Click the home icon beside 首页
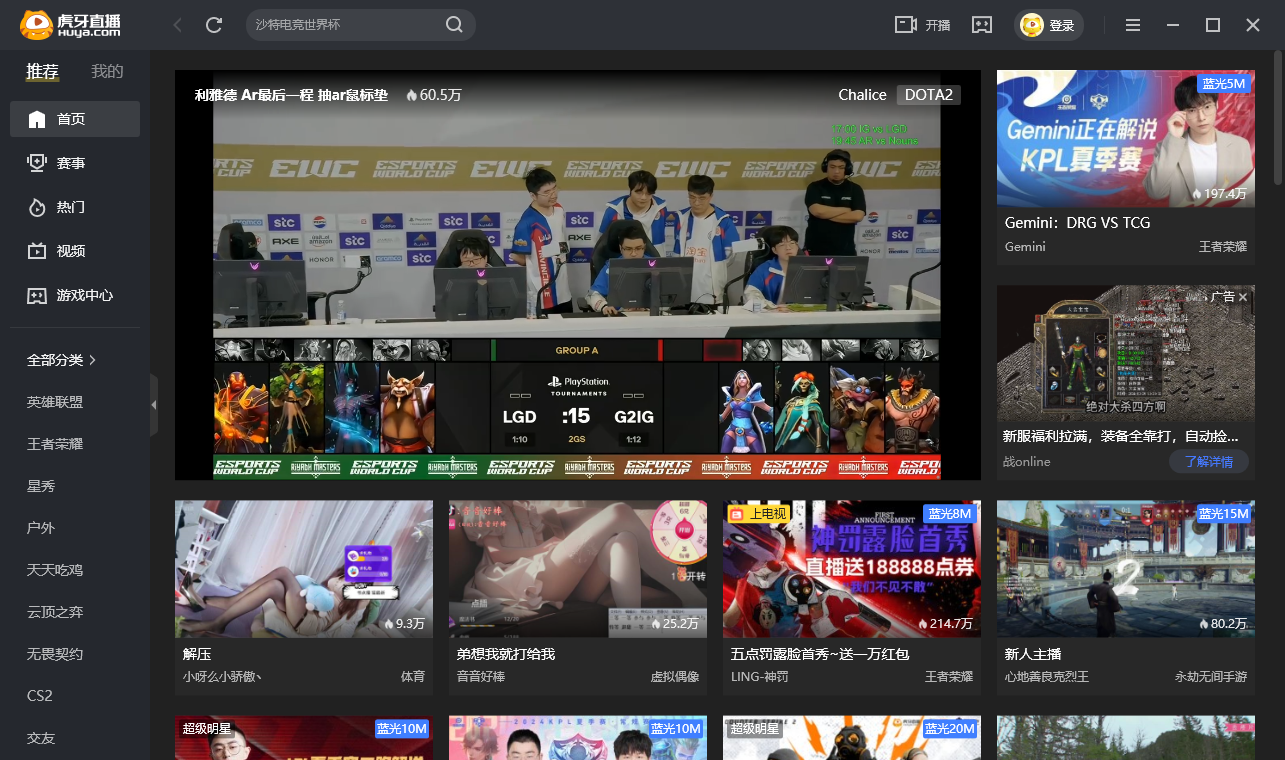This screenshot has height=760, width=1285. pos(37,119)
